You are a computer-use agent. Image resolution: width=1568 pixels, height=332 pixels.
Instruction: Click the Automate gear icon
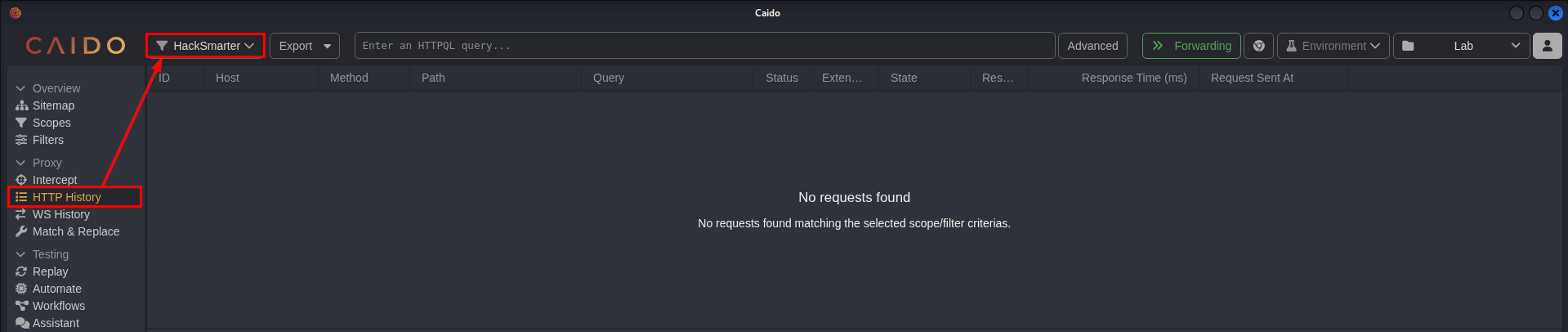21,289
